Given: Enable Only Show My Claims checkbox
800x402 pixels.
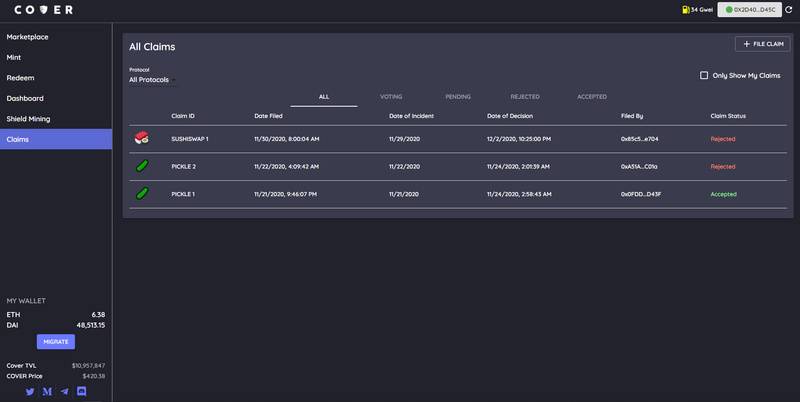Looking at the screenshot, I should pos(704,75).
